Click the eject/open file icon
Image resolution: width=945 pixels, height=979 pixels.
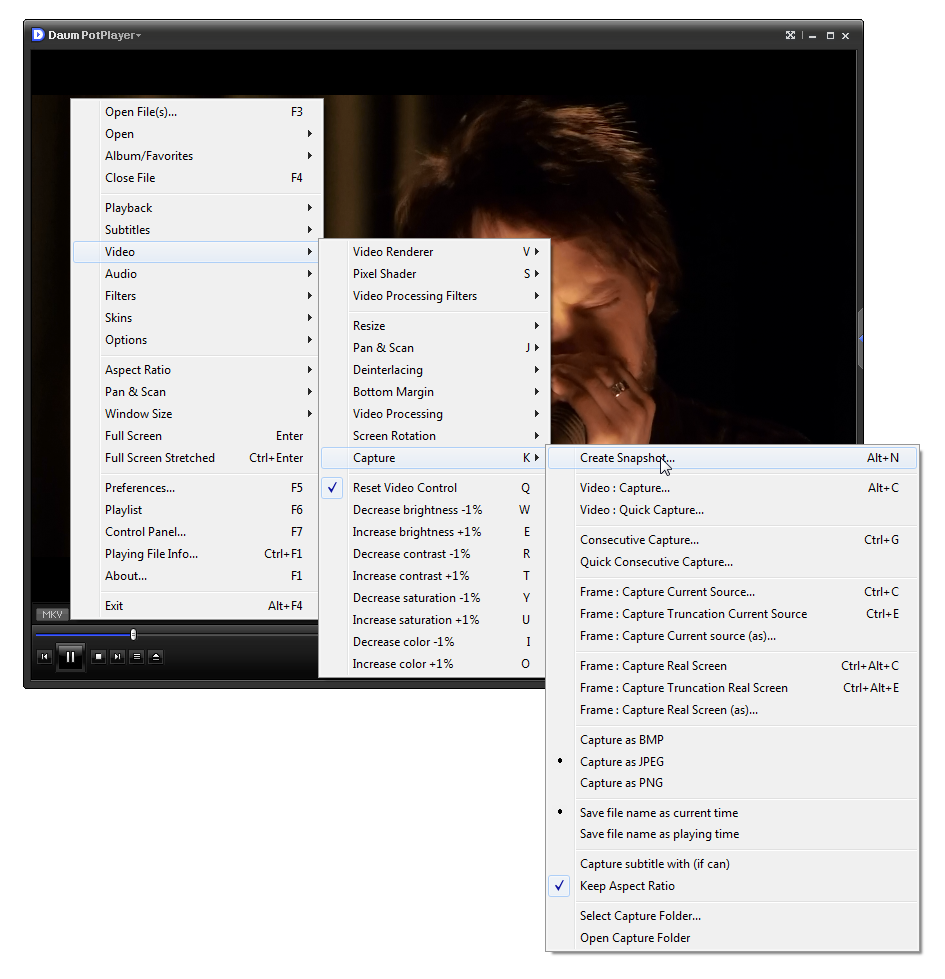pyautogui.click(x=156, y=657)
